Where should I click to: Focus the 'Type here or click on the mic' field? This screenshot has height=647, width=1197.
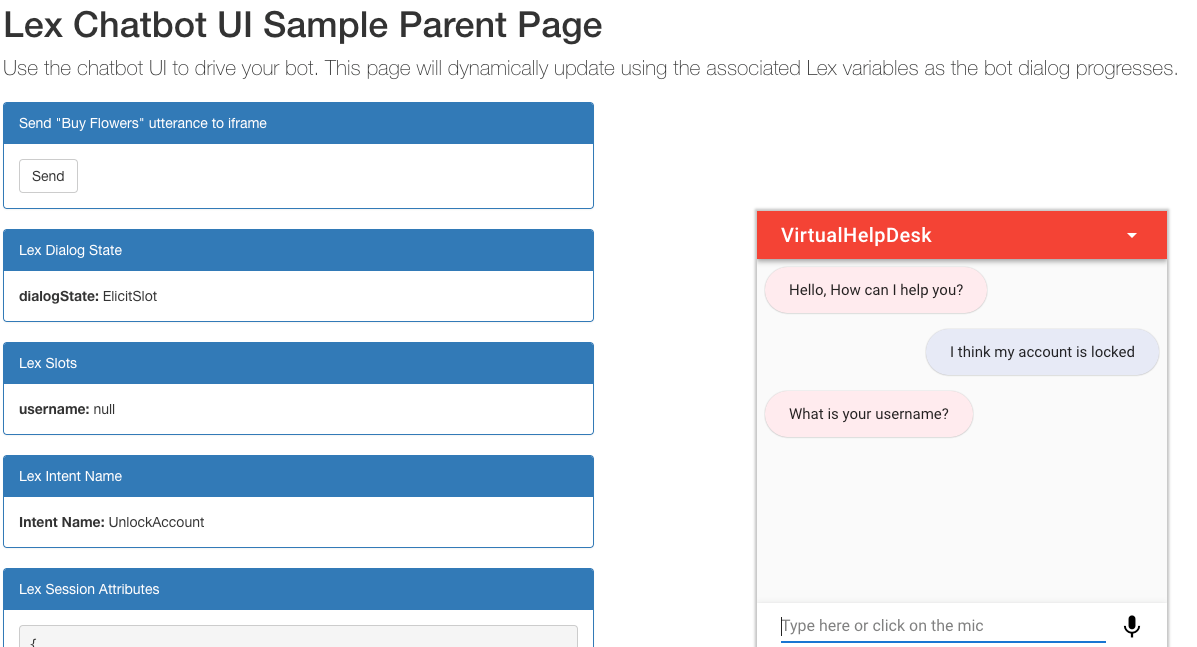[x=943, y=626]
